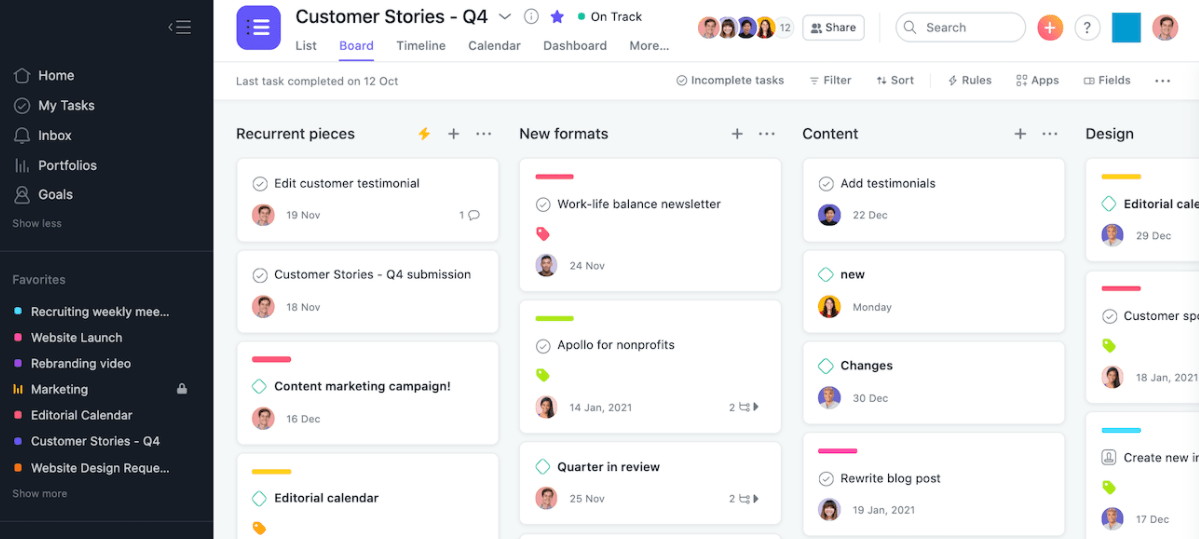Image resolution: width=1199 pixels, height=539 pixels.
Task: Open Content column more options menu
Action: click(1050, 134)
